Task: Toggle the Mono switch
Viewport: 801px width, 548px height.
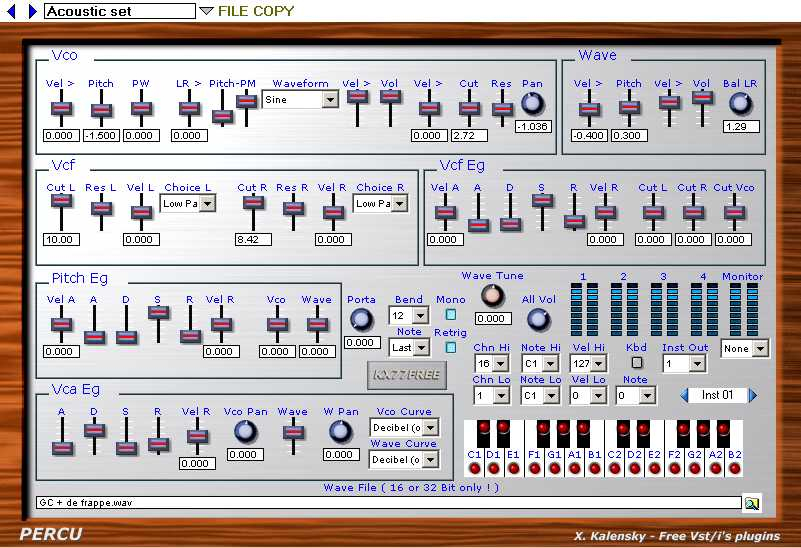Action: pos(451,314)
